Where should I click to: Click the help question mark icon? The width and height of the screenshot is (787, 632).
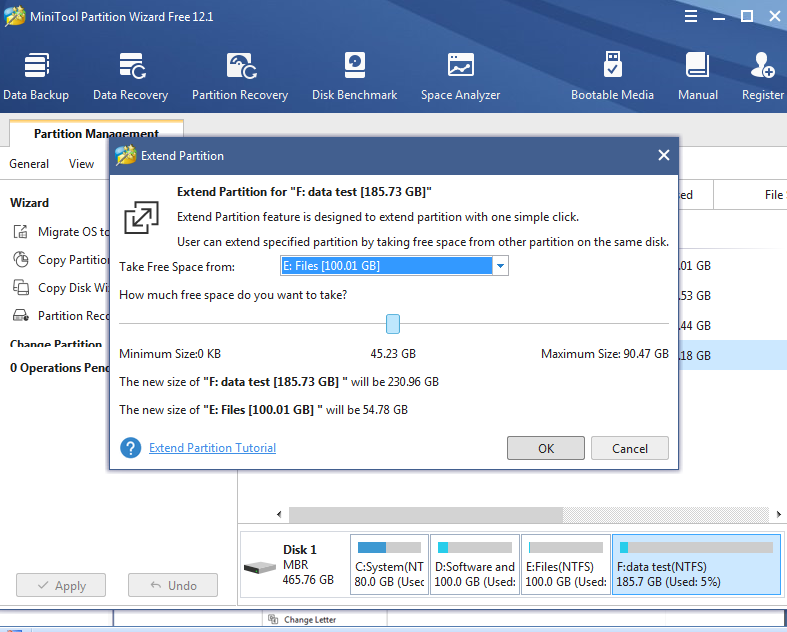(x=130, y=448)
